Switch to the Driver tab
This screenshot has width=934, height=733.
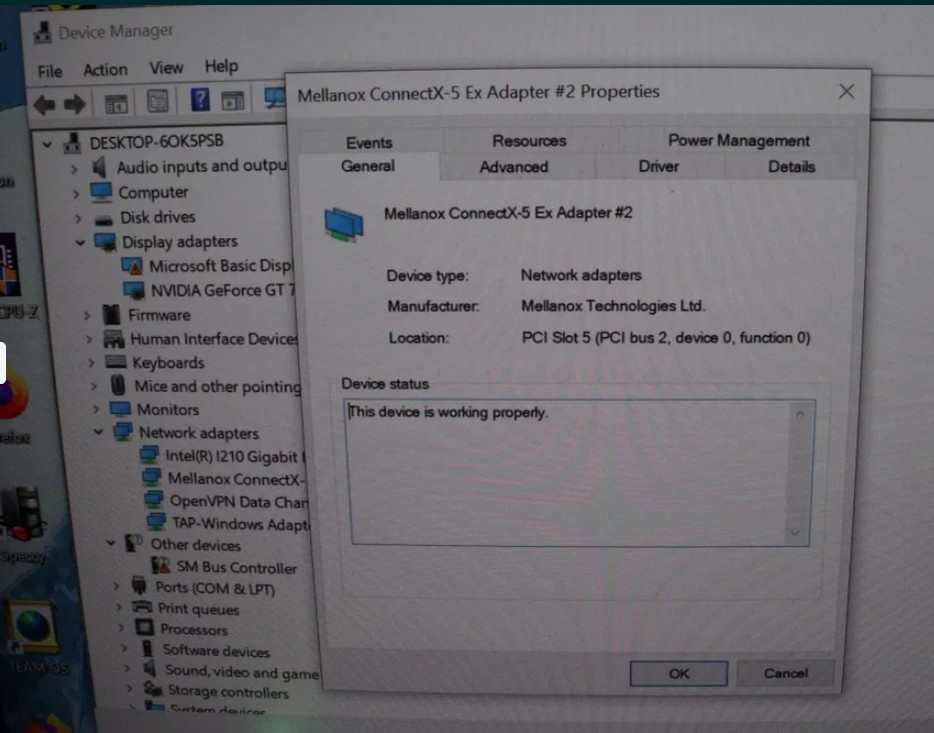coord(658,167)
